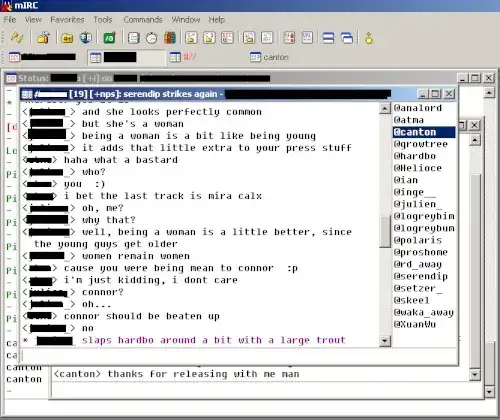Click the Connect lightning bolt toolbar icon
Screen dimensions: 500x420
click(x=17, y=37)
